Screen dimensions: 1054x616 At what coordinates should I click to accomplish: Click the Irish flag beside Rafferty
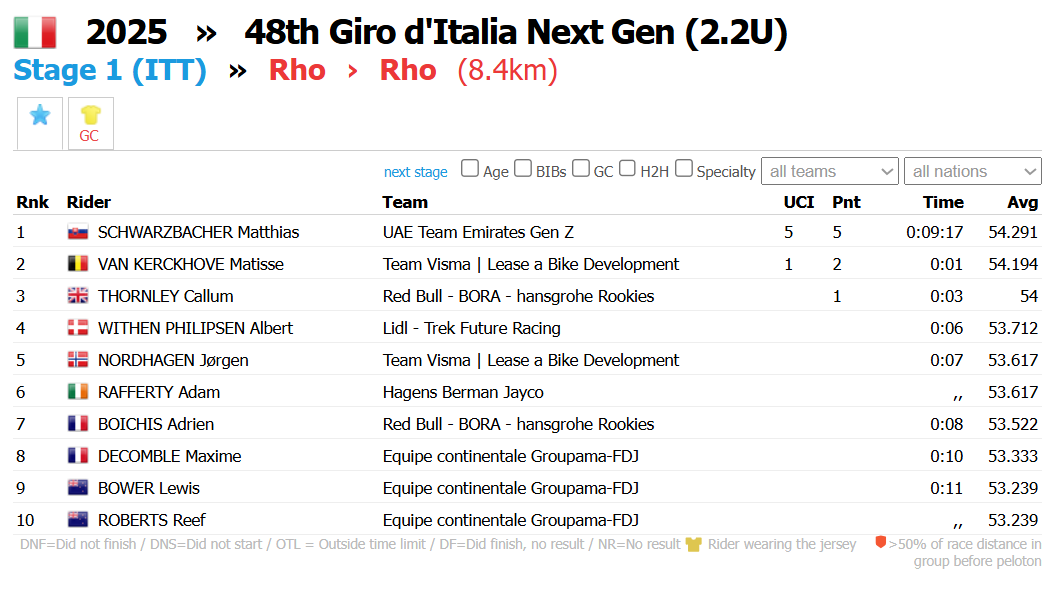[78, 393]
